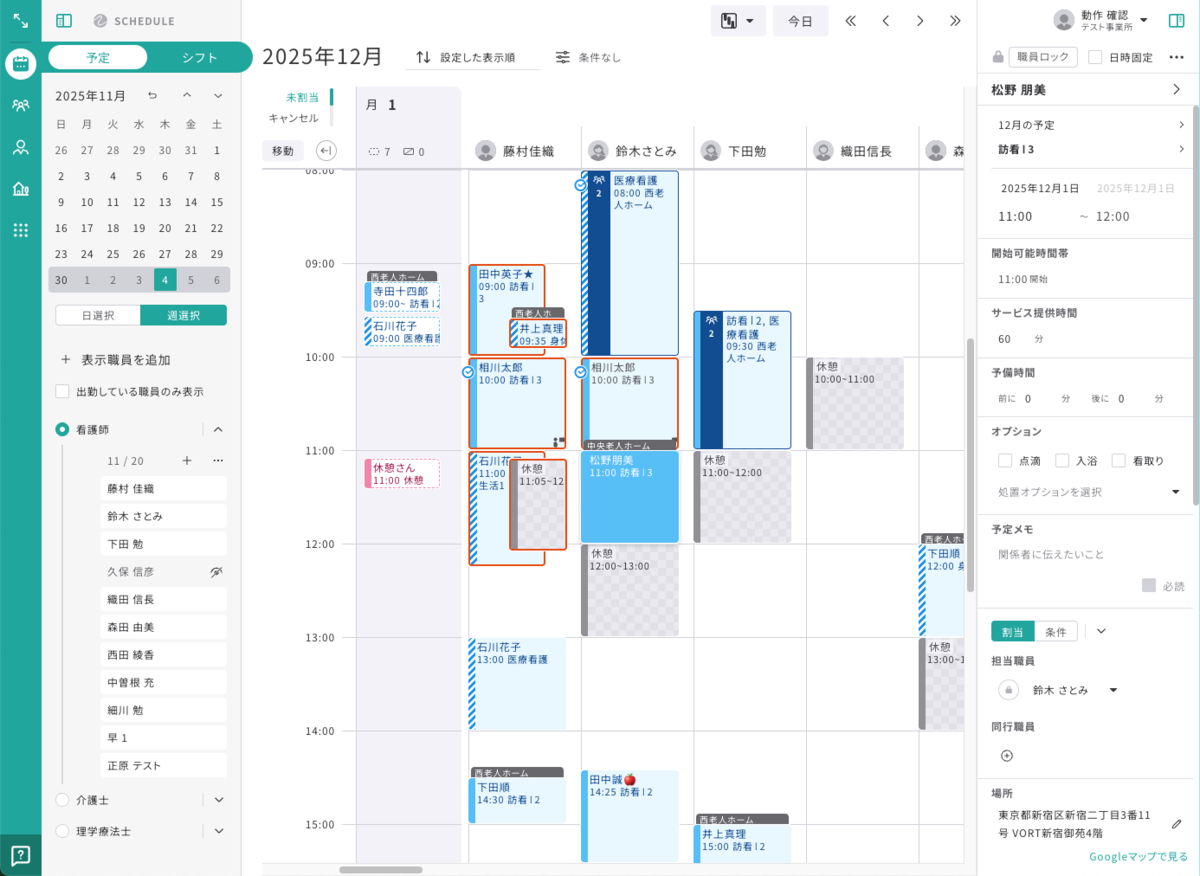Click the 職員ロック button
This screenshot has width=1200, height=876.
coord(1043,57)
